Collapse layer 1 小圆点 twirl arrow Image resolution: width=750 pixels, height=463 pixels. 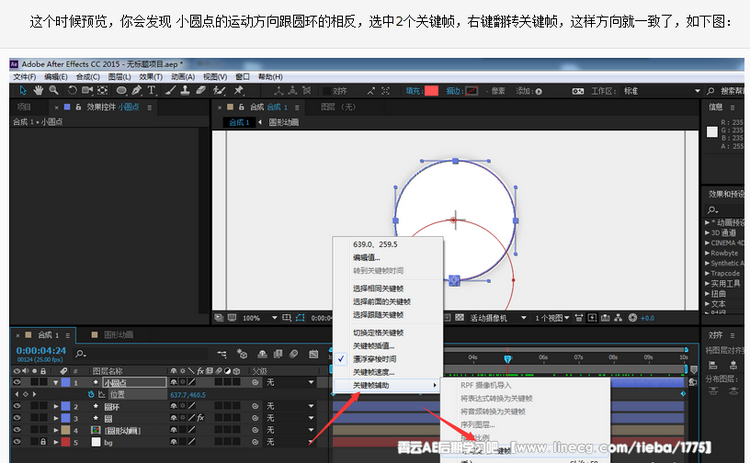point(56,383)
